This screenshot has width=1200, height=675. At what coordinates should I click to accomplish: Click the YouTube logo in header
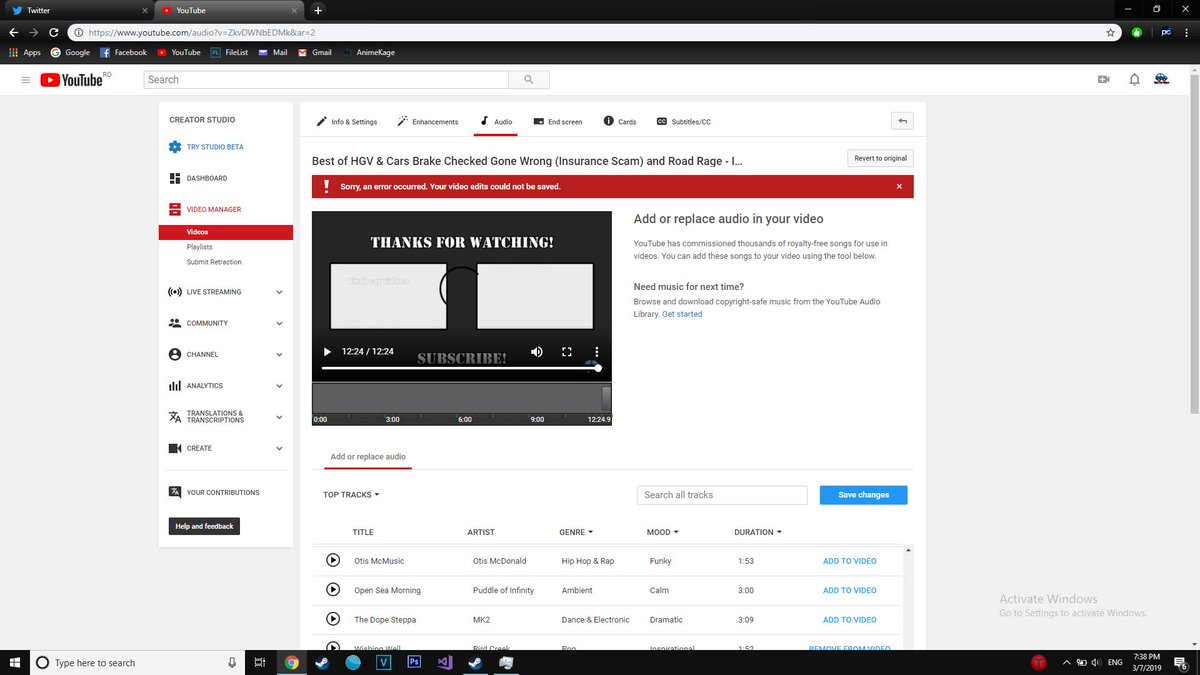tap(72, 80)
